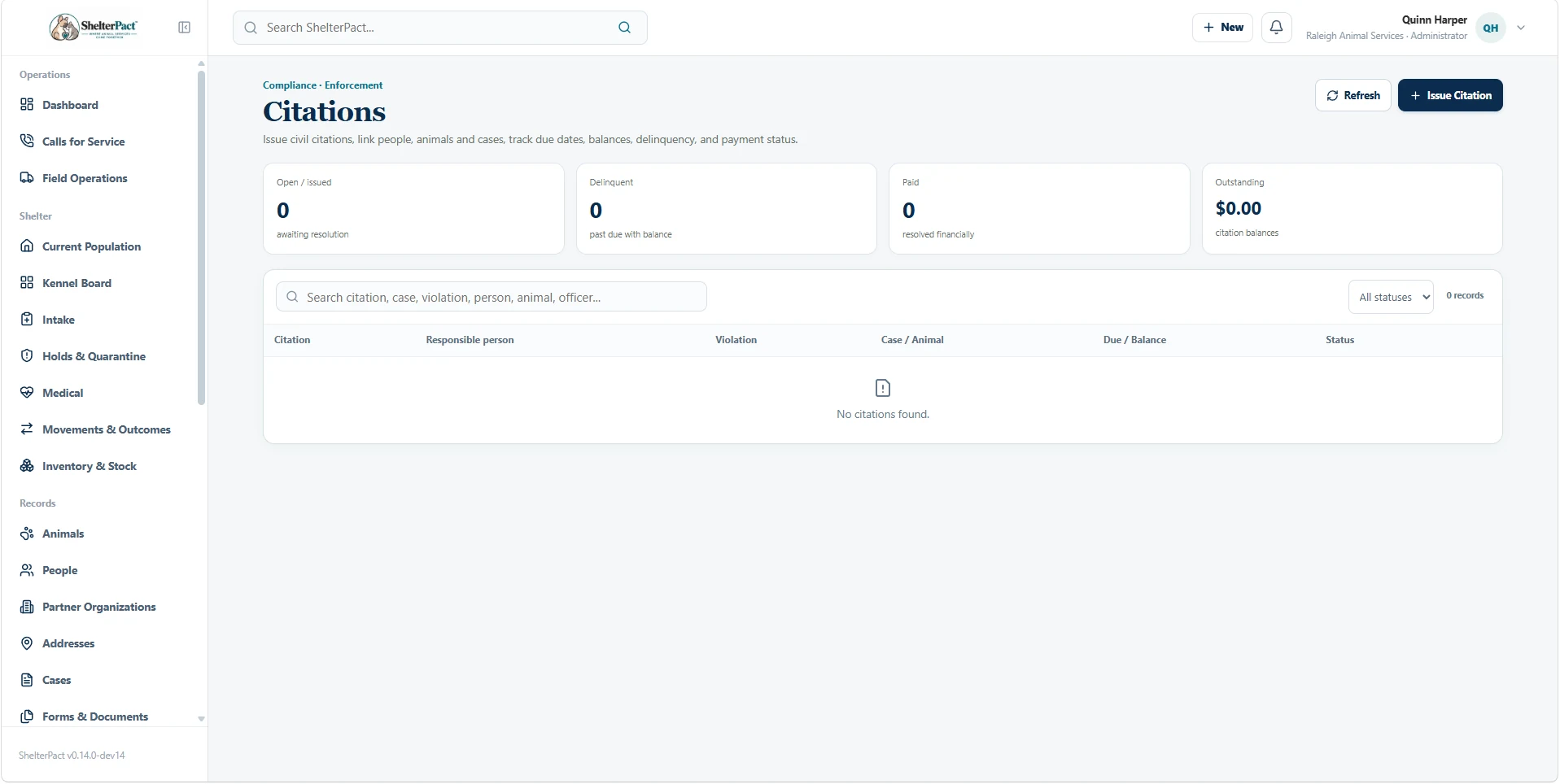
Task: Click the search magnifier icon in top bar
Action: (624, 28)
